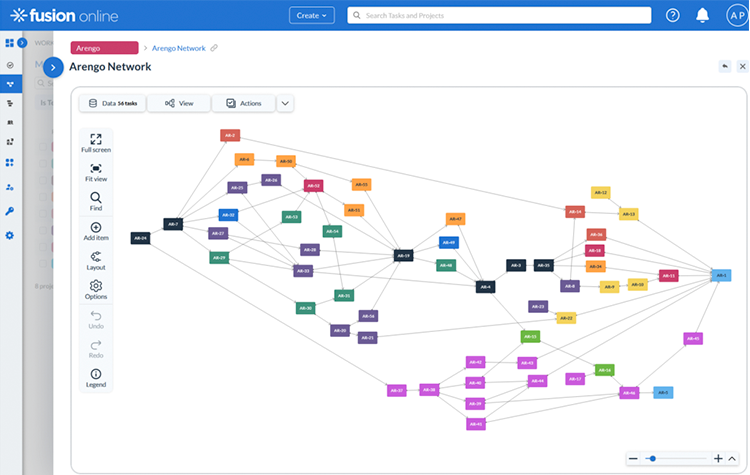
Task: Open the checkmark circle sidebar icon
Action: point(10,65)
